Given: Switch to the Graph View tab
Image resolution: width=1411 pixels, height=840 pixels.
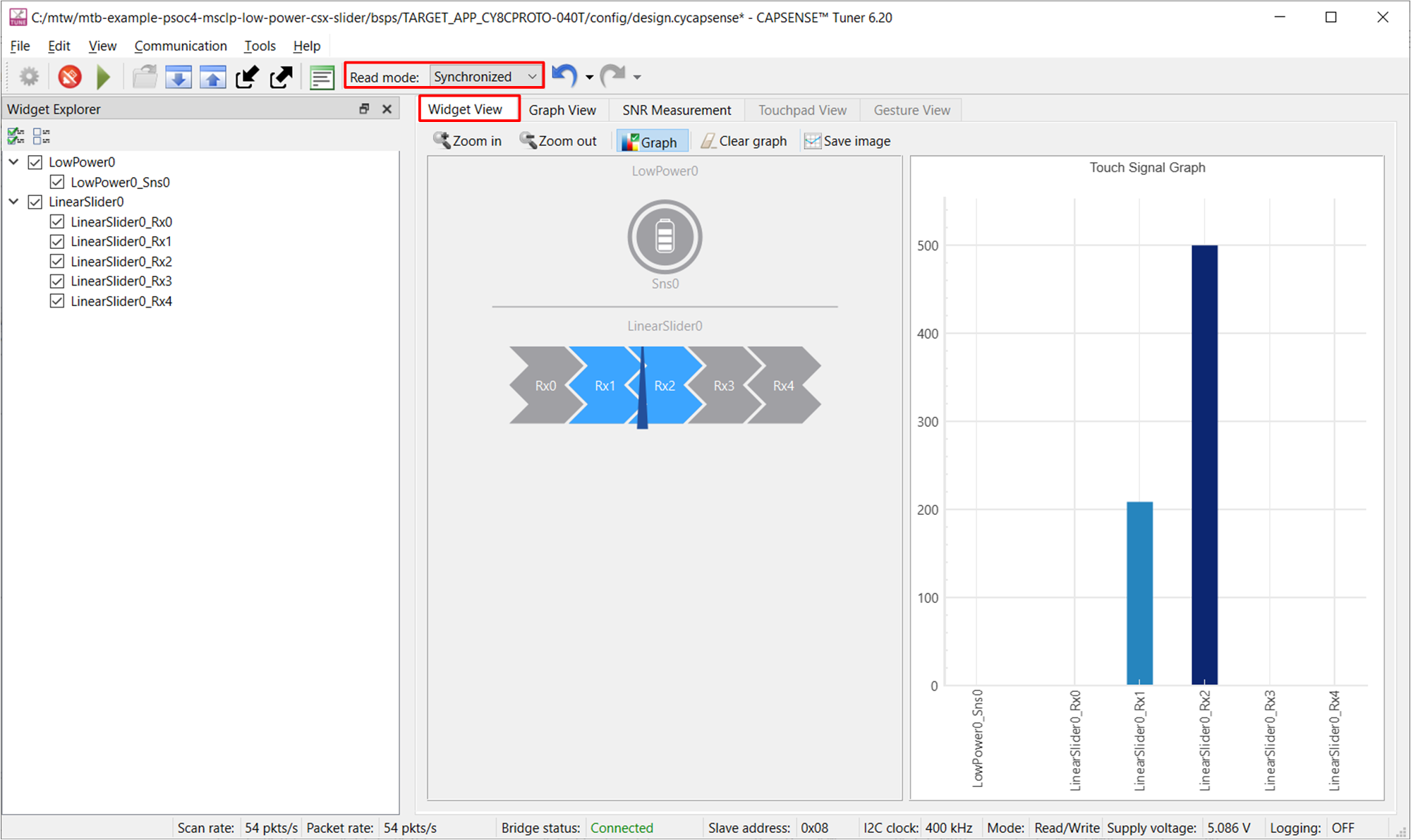Looking at the screenshot, I should click(561, 110).
